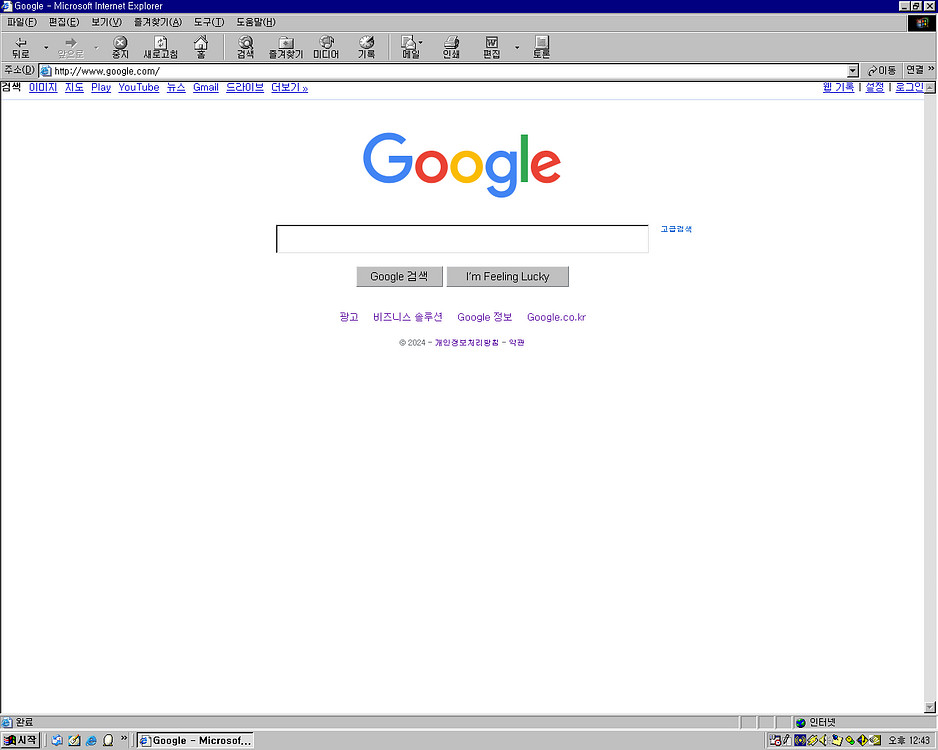Open the 검색 search pane icon

(x=245, y=47)
